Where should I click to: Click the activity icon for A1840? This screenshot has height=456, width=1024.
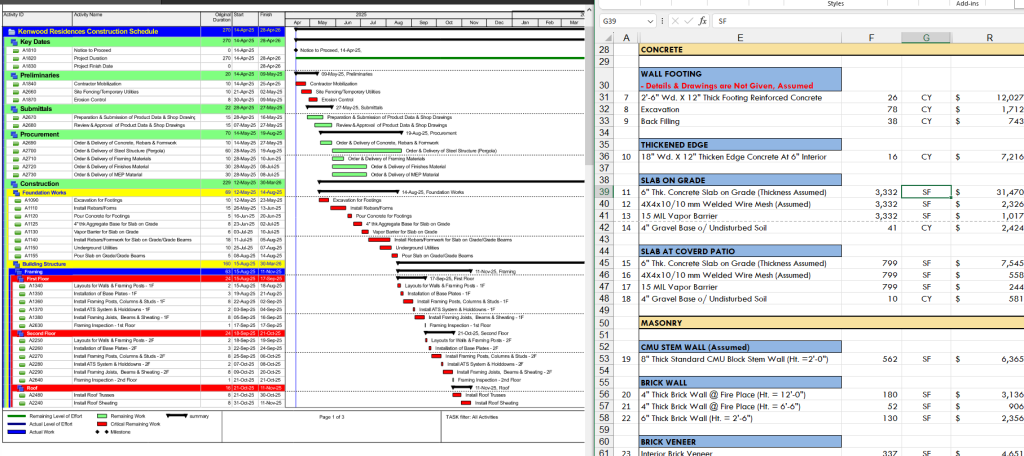pyautogui.click(x=16, y=84)
